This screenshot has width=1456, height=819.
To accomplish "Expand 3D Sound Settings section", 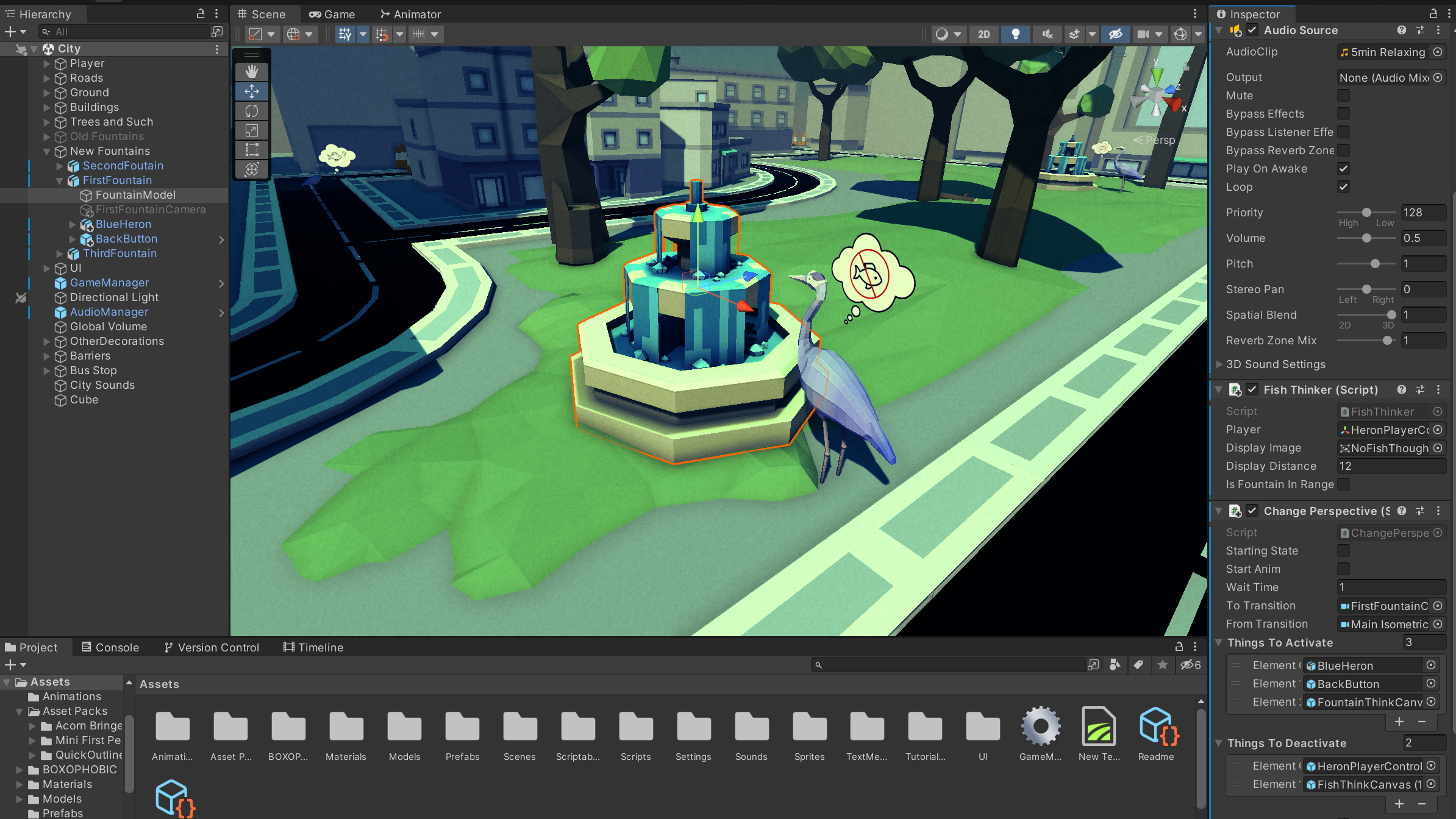I will [x=1219, y=364].
